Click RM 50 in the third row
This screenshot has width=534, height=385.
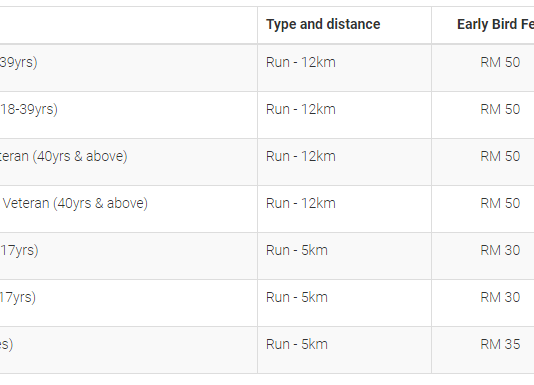point(500,156)
